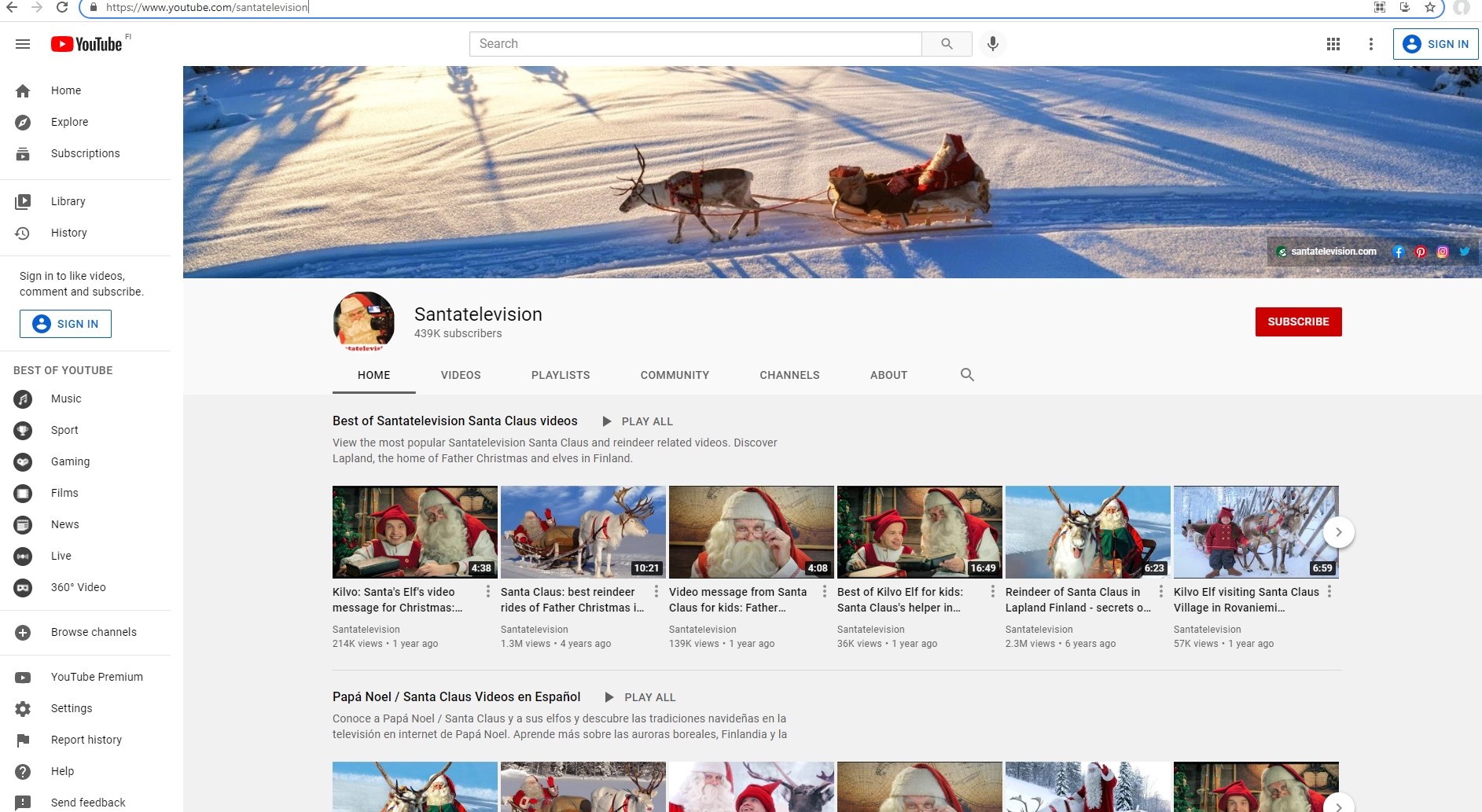Image resolution: width=1482 pixels, height=812 pixels.
Task: Open options for Video message from Santa
Action: tap(825, 591)
